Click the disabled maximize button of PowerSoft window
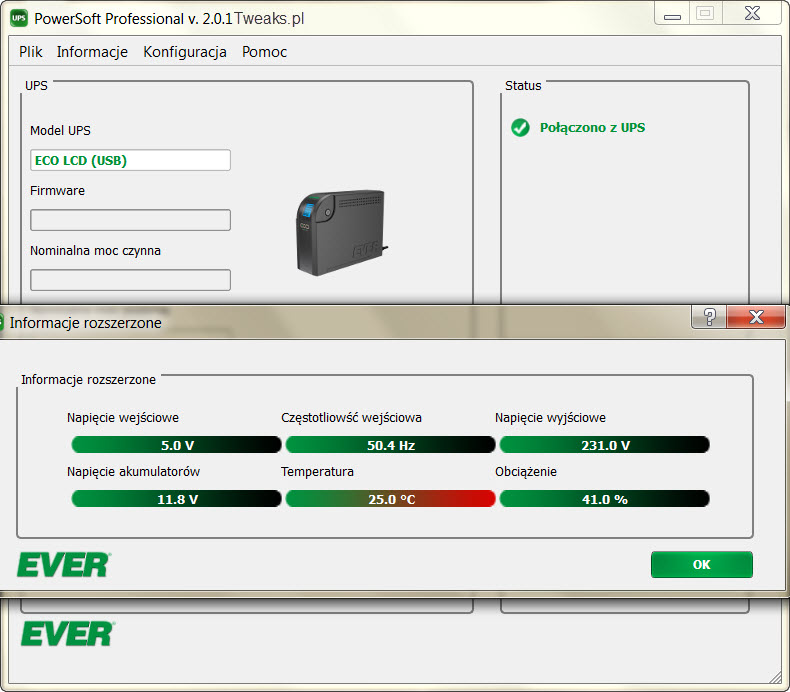The image size is (790, 692). coord(705,13)
